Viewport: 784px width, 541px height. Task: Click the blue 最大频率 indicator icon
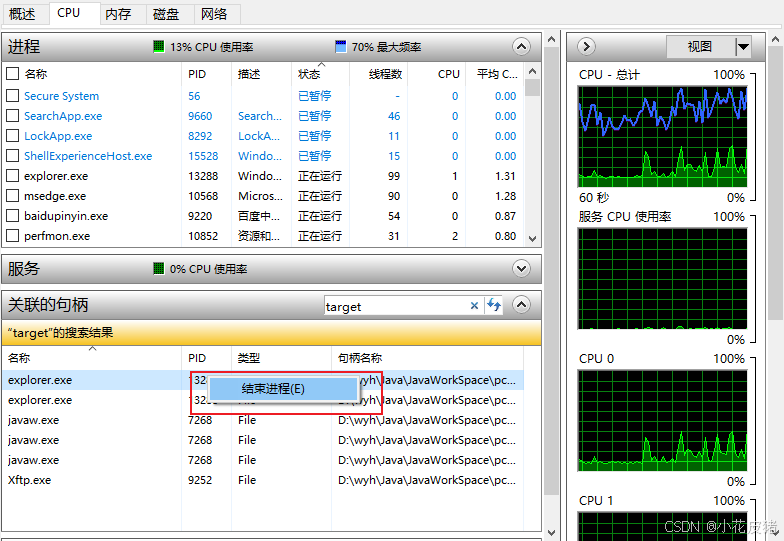[340, 47]
